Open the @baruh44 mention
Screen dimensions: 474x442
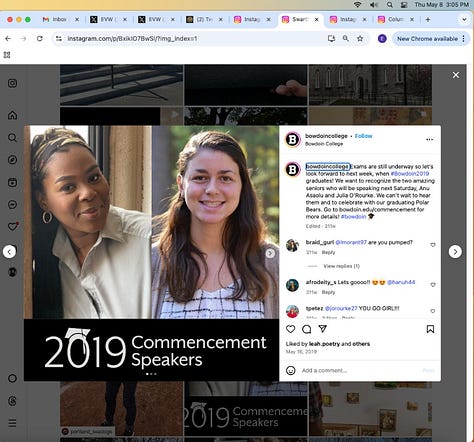[x=401, y=282]
